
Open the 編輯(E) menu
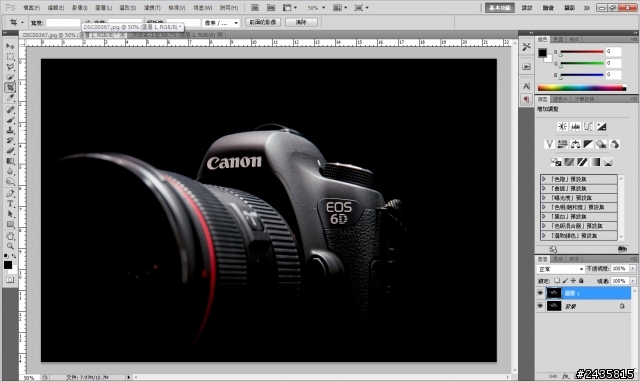[56, 8]
